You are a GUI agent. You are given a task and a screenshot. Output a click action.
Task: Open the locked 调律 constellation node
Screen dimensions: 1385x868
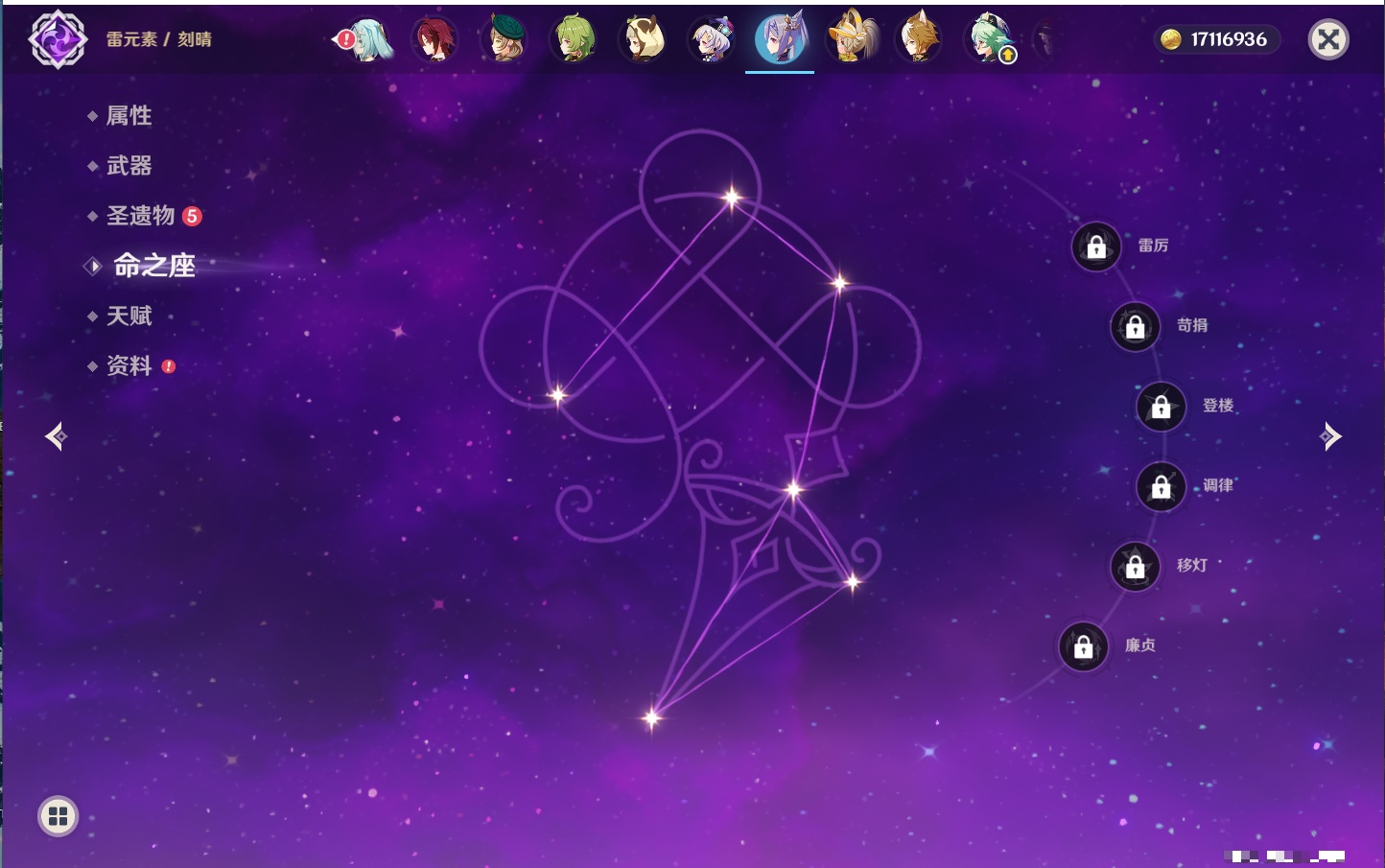pyautogui.click(x=1162, y=486)
